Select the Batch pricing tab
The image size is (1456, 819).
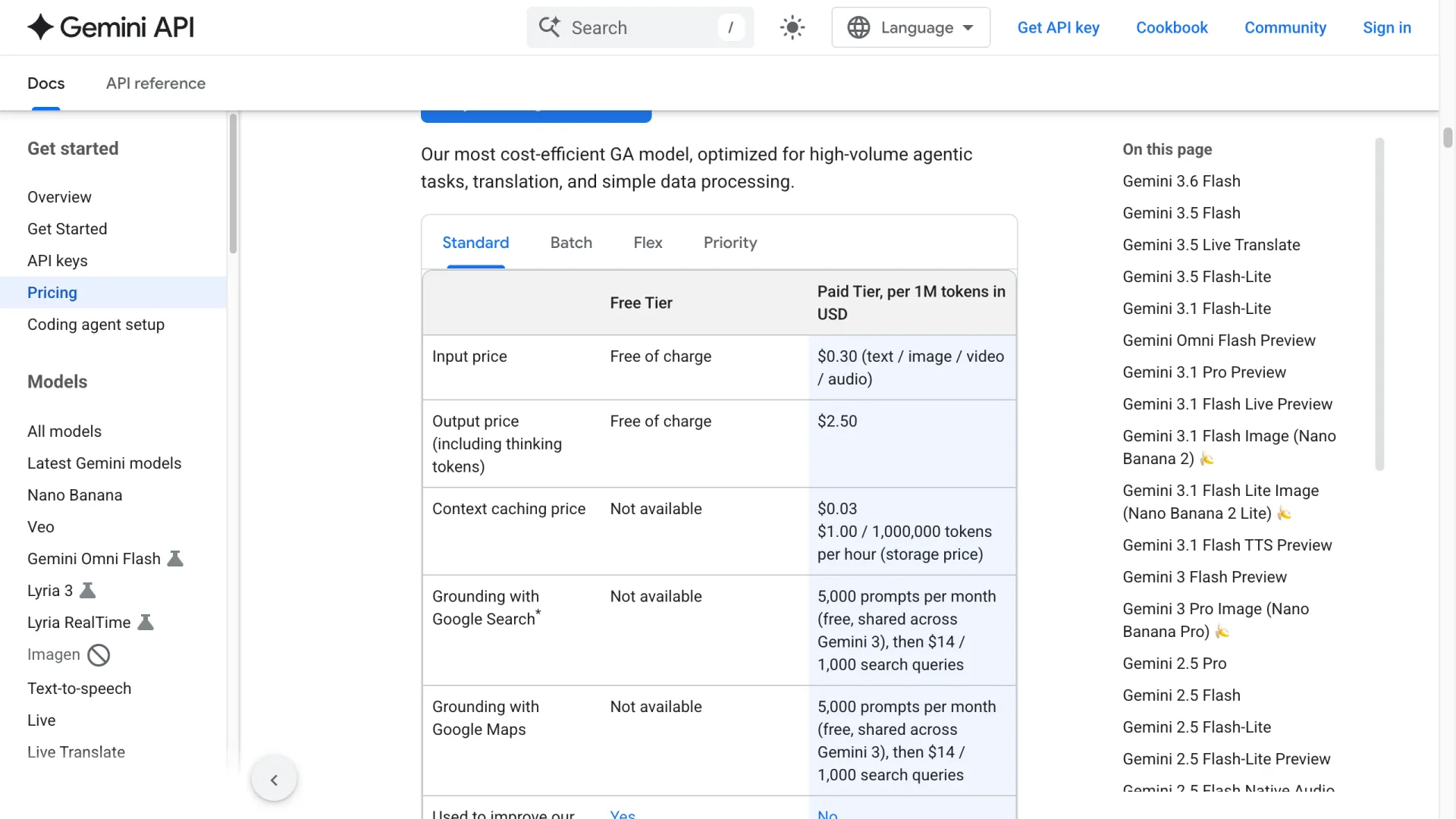(x=571, y=243)
